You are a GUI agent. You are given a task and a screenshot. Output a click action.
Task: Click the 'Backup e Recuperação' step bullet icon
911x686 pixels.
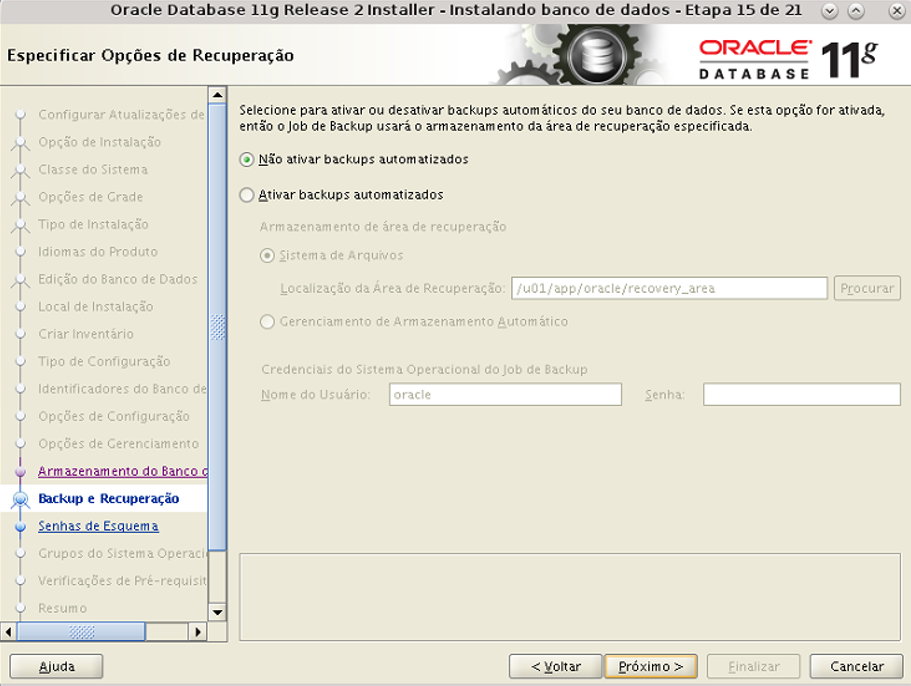(20, 499)
